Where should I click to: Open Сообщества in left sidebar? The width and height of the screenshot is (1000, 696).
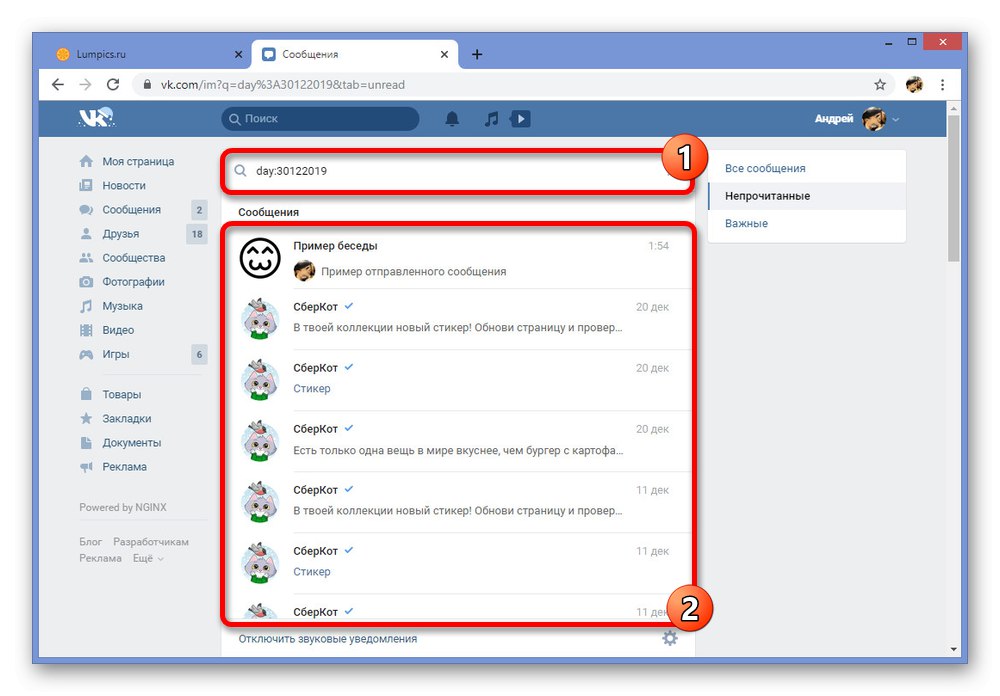click(x=133, y=258)
